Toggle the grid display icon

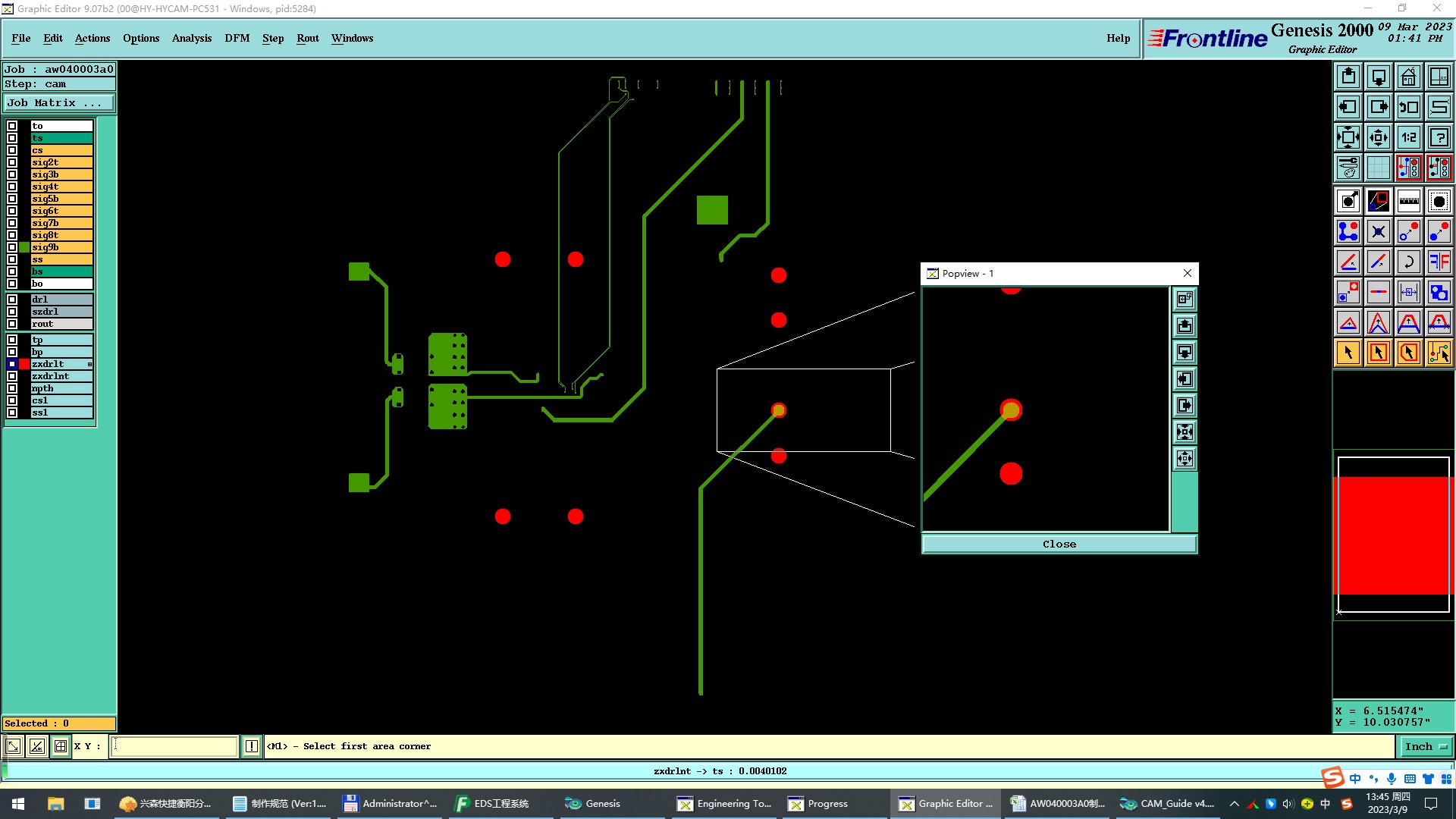pos(1378,168)
